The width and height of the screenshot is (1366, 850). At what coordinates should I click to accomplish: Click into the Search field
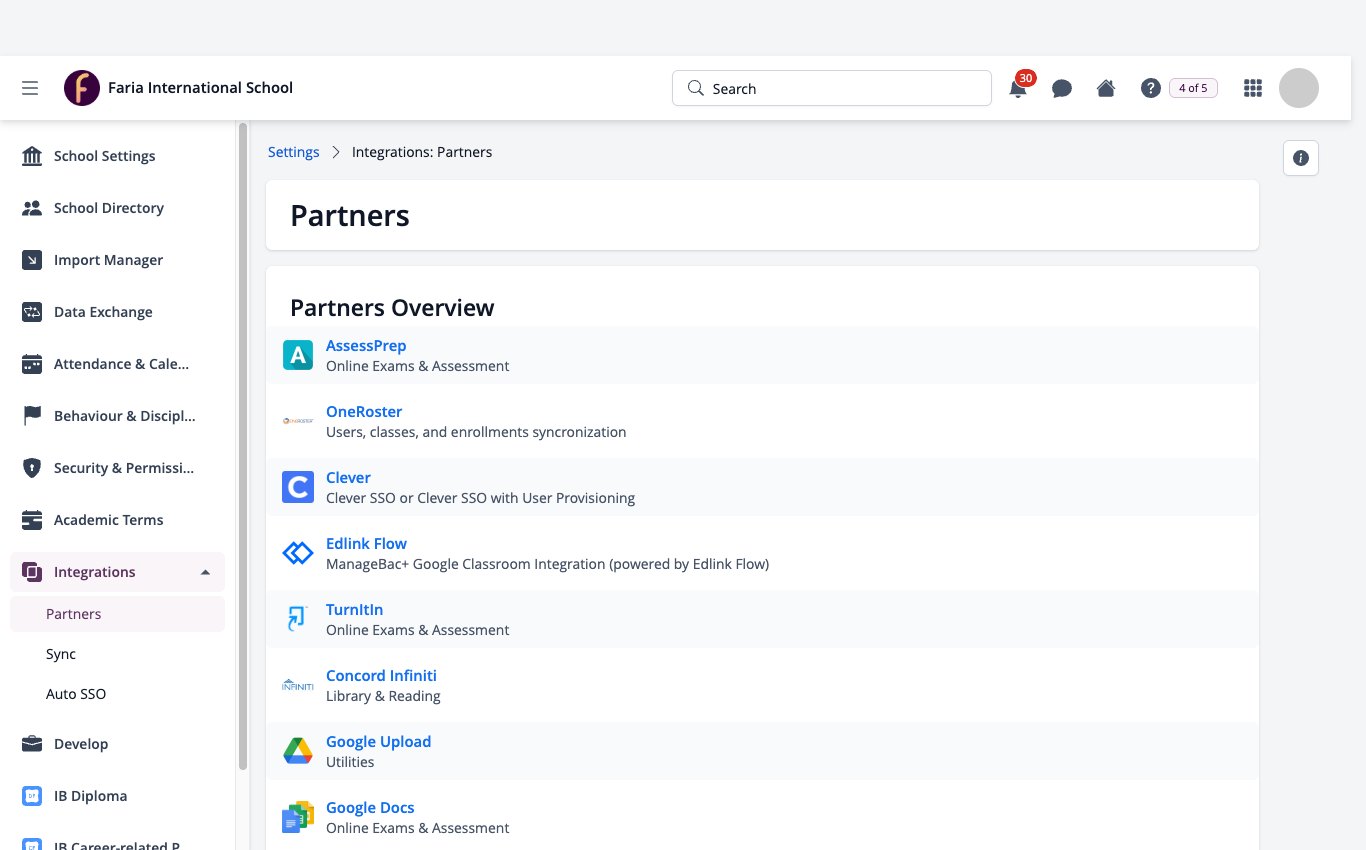[x=832, y=88]
